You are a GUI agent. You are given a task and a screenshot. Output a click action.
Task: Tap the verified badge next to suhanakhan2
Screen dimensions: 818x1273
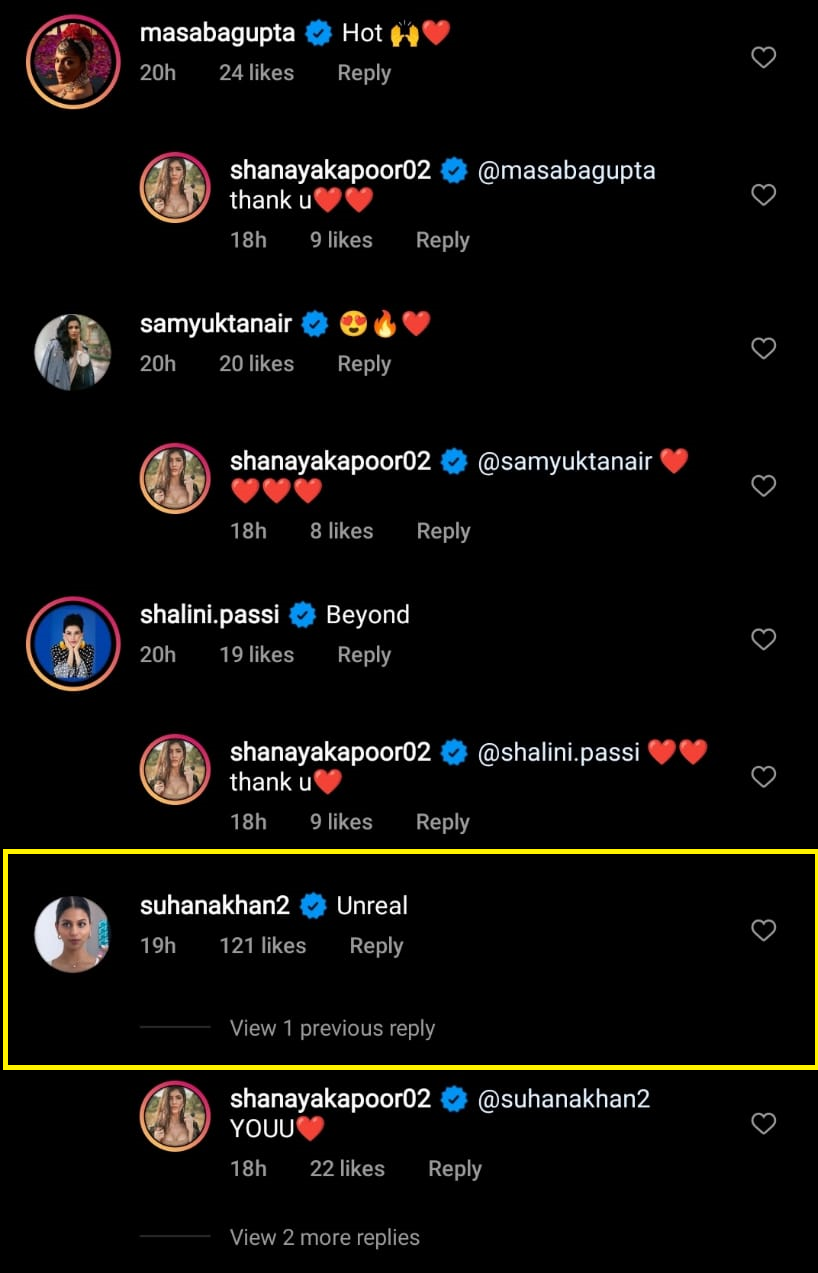pyautogui.click(x=313, y=905)
